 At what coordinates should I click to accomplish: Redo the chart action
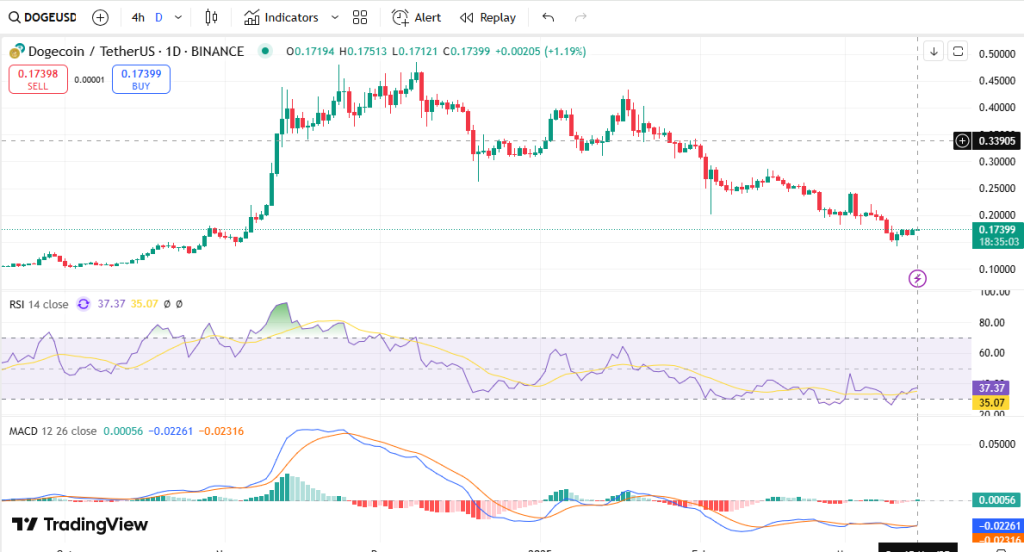tap(581, 18)
